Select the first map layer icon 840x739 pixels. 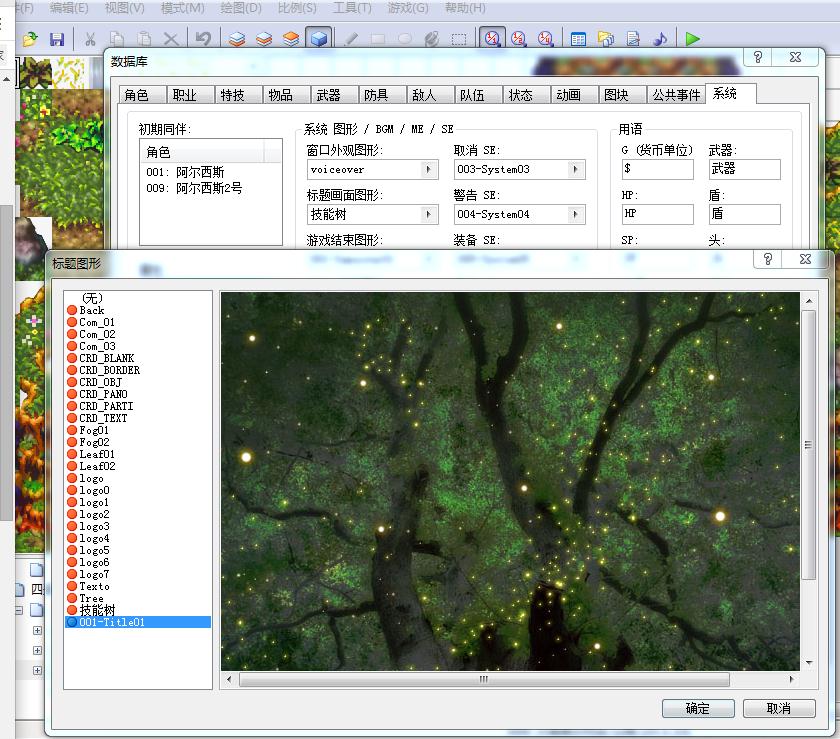pyautogui.click(x=237, y=39)
